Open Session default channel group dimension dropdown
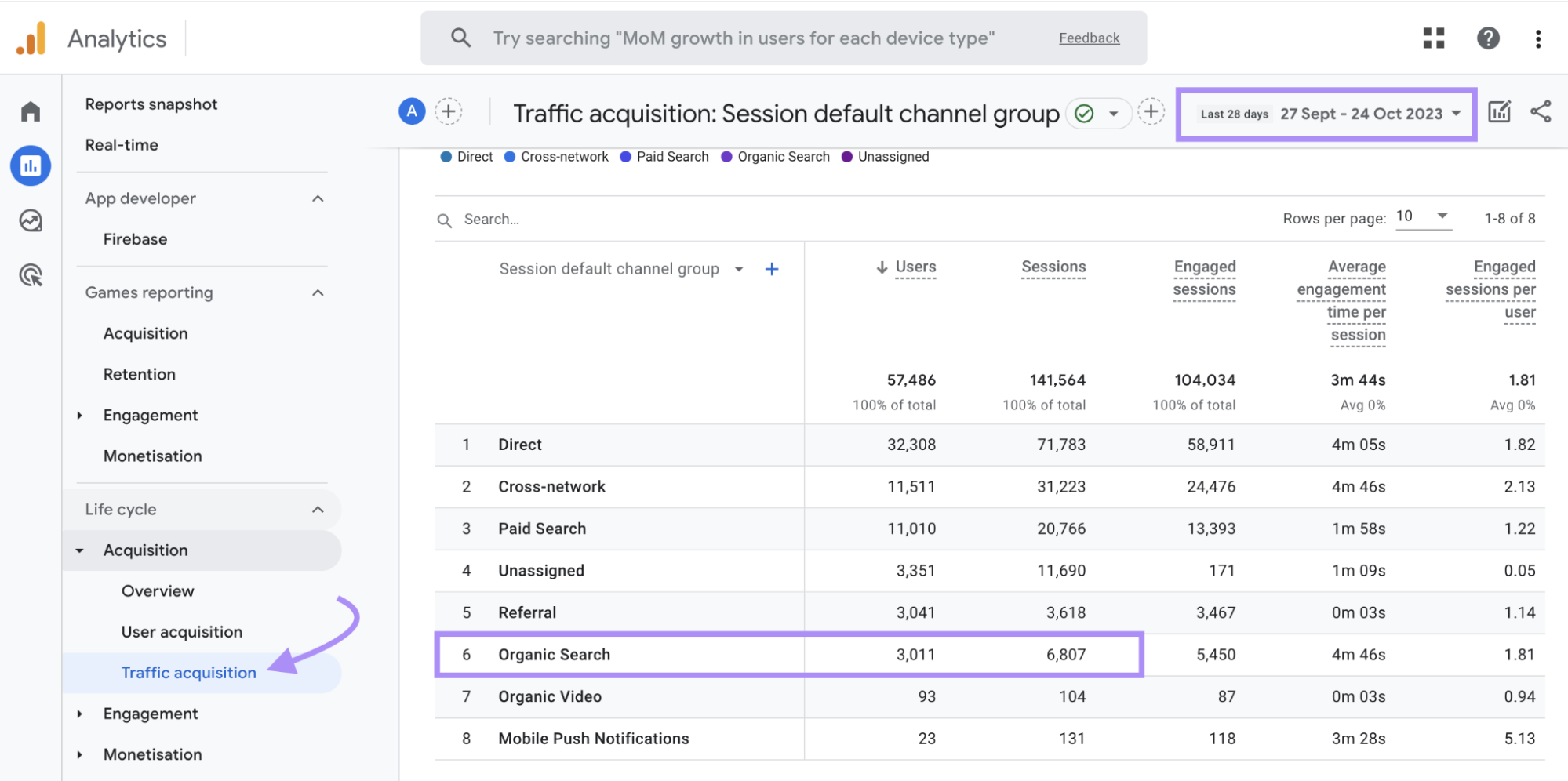 click(x=739, y=269)
